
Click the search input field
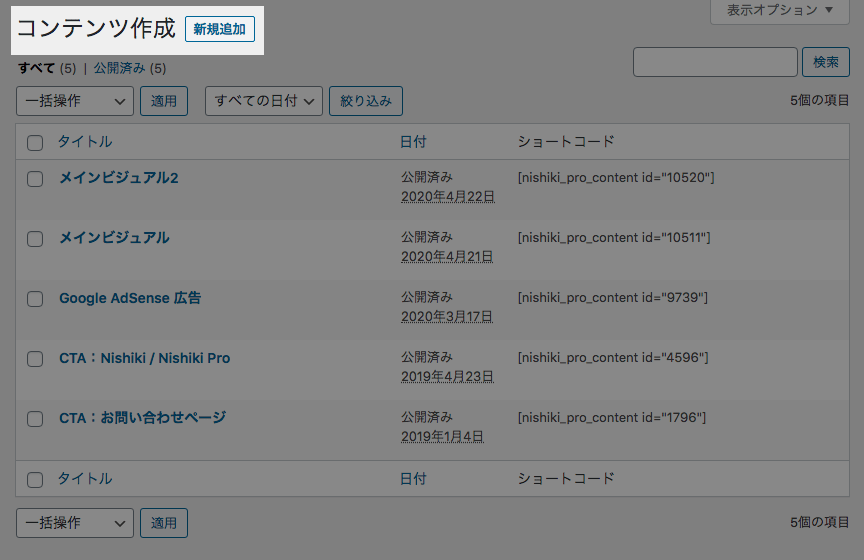[715, 62]
